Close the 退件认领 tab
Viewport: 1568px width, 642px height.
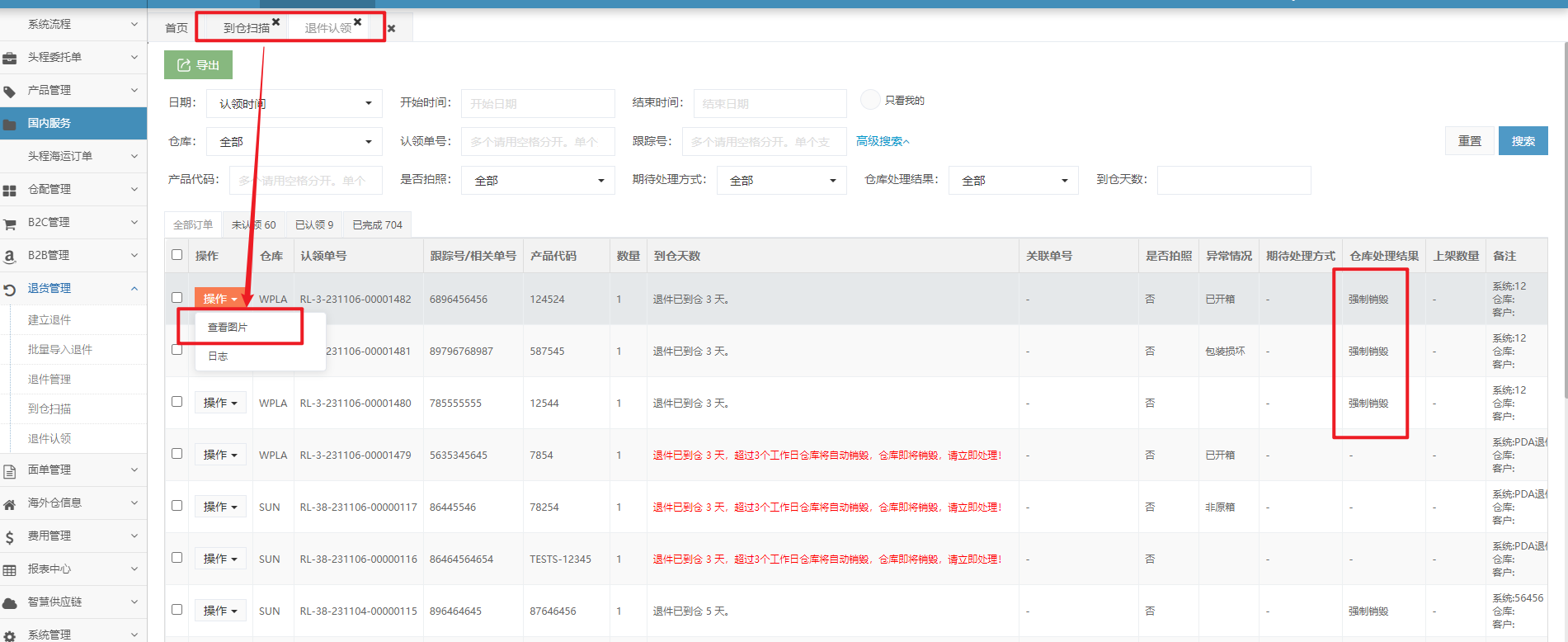point(357,22)
